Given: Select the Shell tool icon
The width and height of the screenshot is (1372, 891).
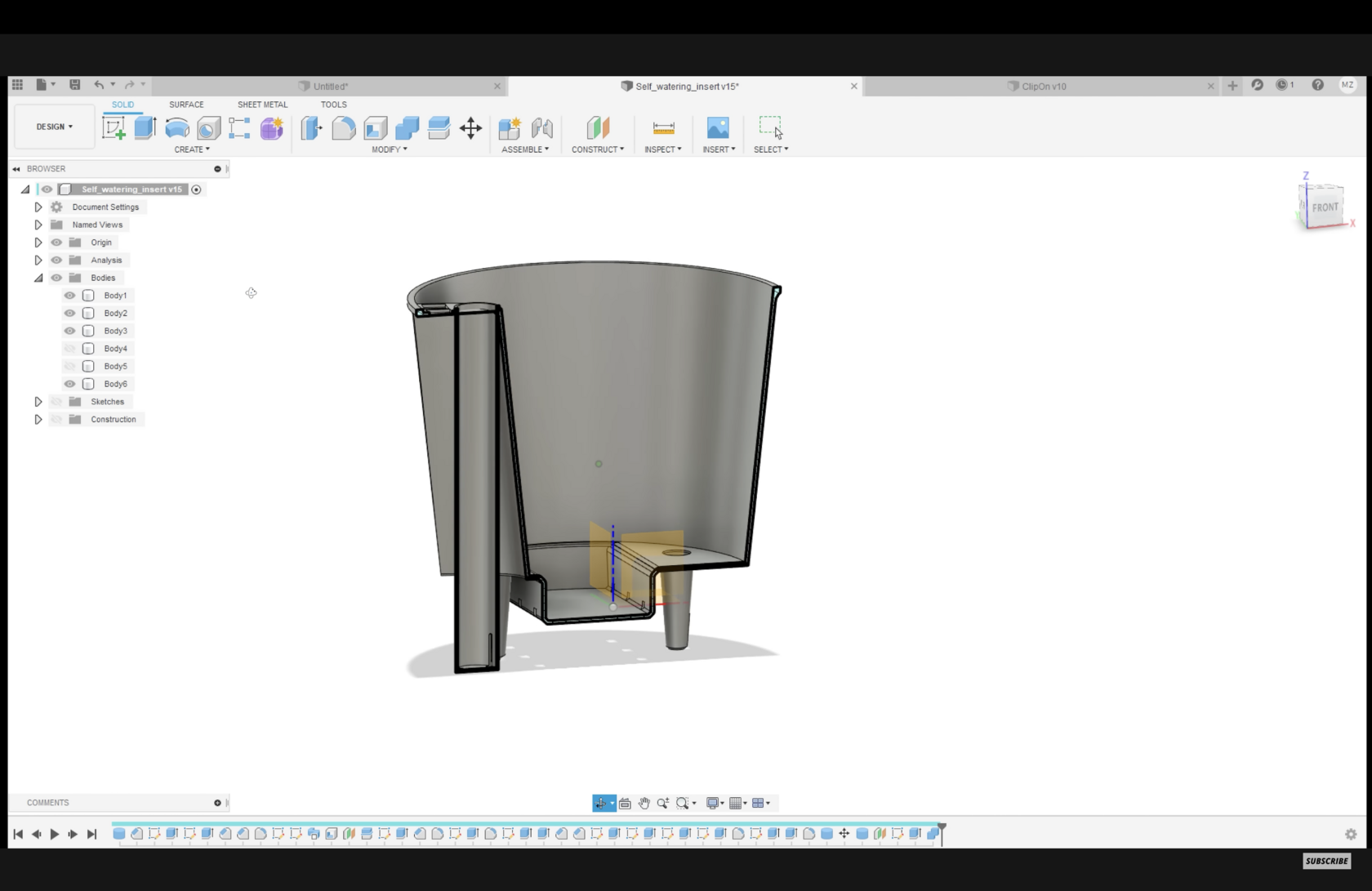Looking at the screenshot, I should 375,128.
